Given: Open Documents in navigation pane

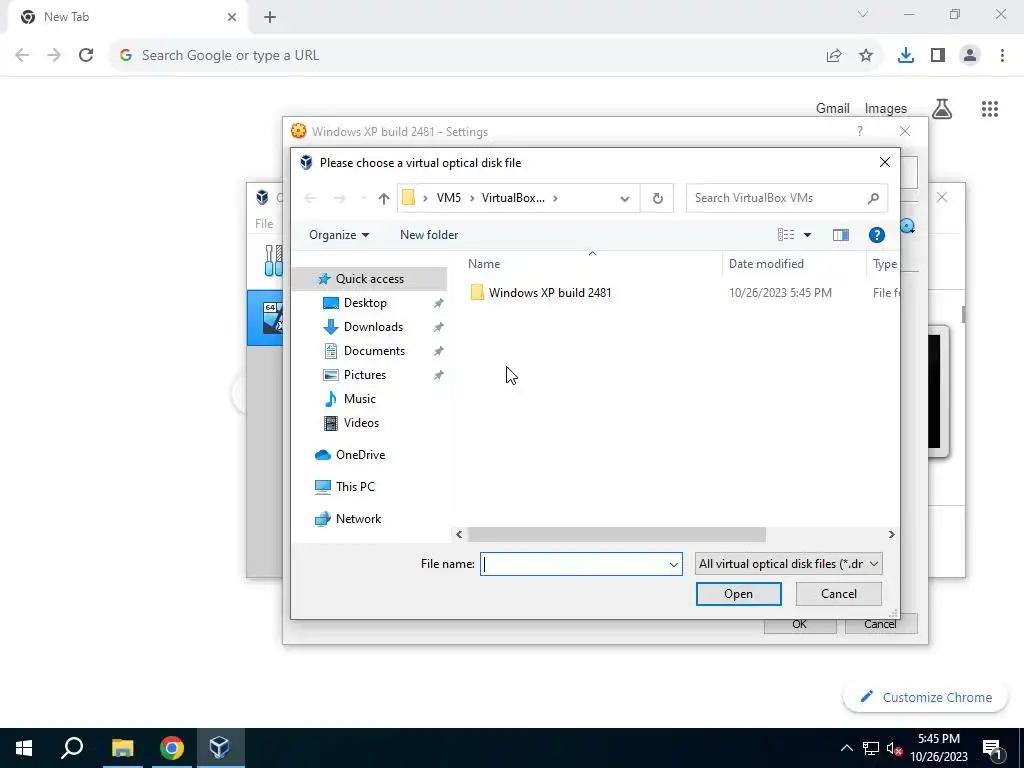Looking at the screenshot, I should 374,351.
